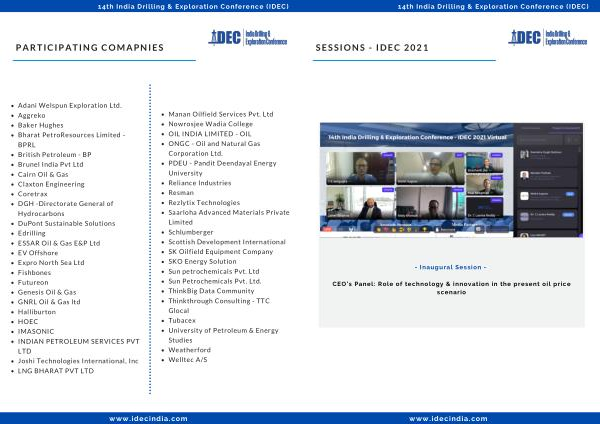Open the virtual conference screenshot image
Viewport: 600px width, 424px height.
tap(452, 180)
